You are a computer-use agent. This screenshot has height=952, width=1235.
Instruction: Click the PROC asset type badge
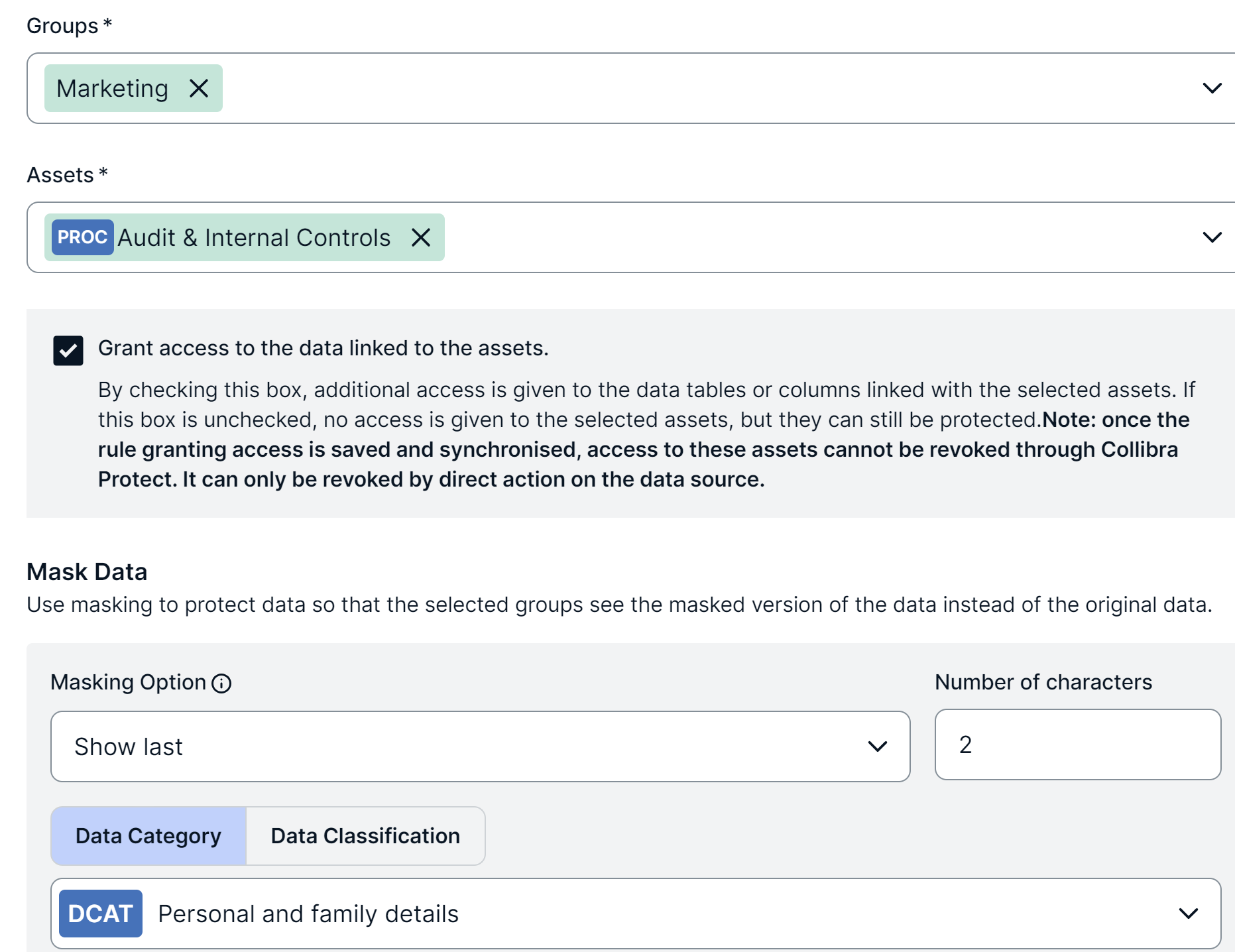[x=82, y=237]
